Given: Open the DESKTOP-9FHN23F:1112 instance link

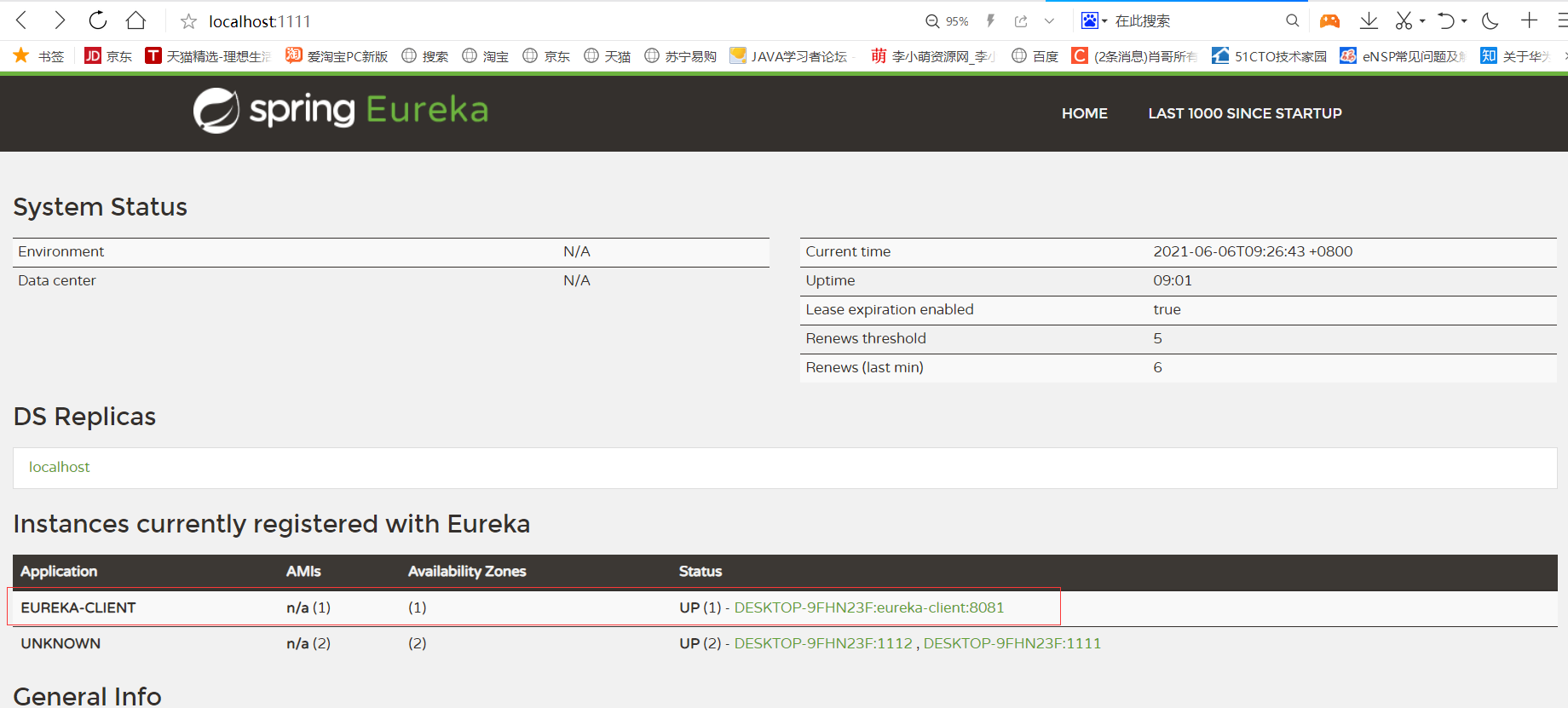Looking at the screenshot, I should (823, 643).
